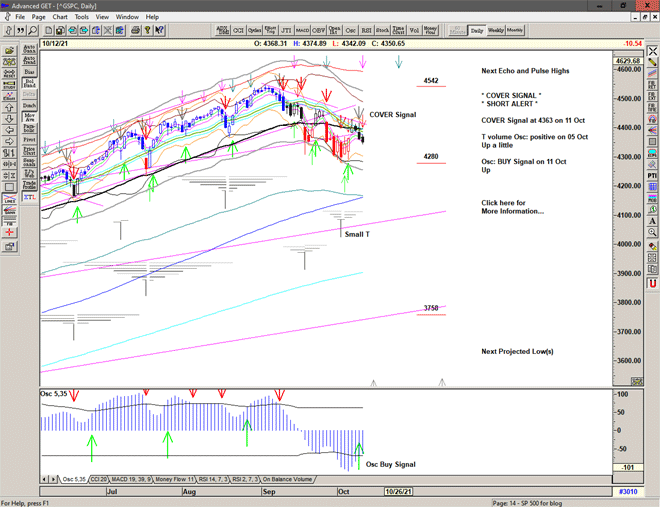Click the COVER Signal chart label
Viewport: 660px width, 507px height.
392,115
